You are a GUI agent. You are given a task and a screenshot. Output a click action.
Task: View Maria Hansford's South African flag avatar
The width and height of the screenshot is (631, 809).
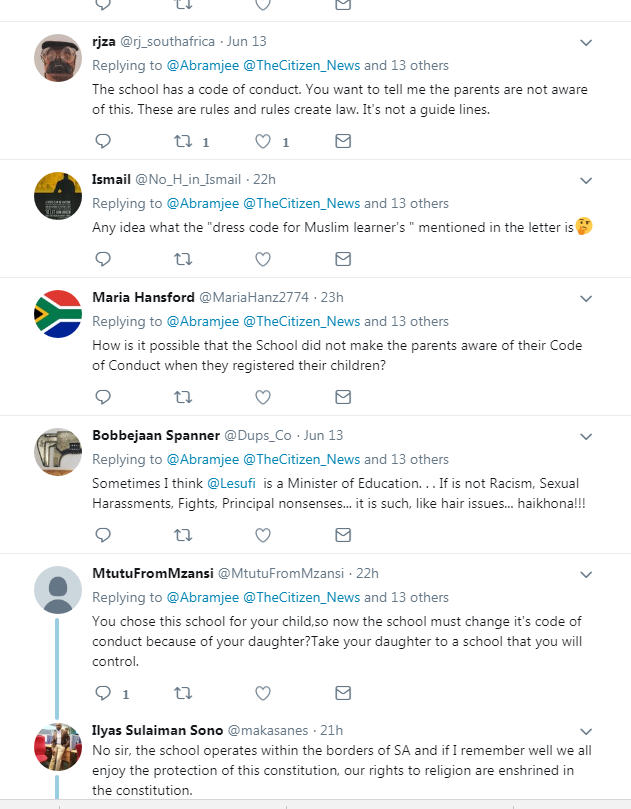pos(58,314)
